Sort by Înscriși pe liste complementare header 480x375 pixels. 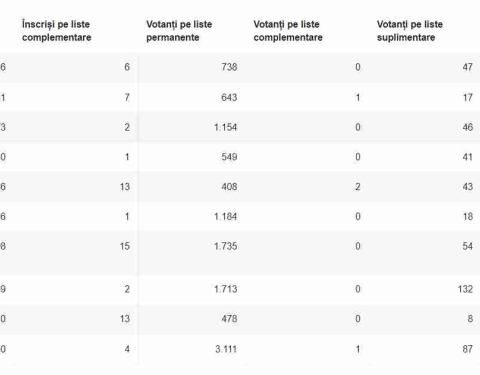pos(57,31)
